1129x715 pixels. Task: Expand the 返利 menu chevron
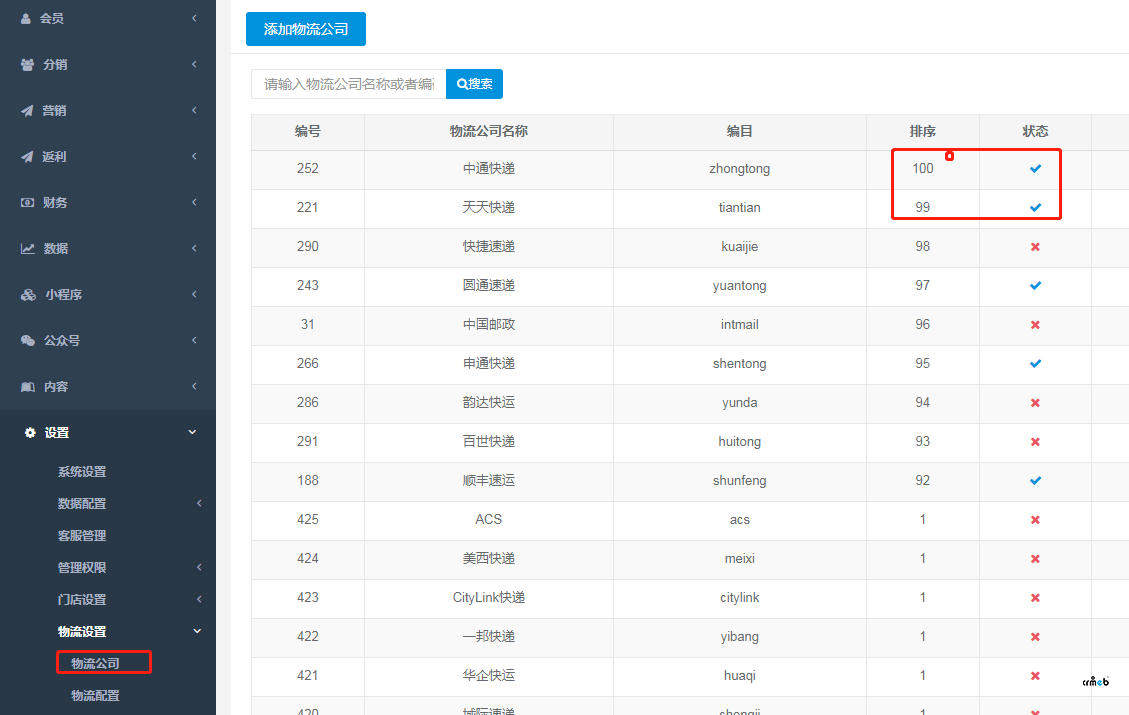point(194,156)
